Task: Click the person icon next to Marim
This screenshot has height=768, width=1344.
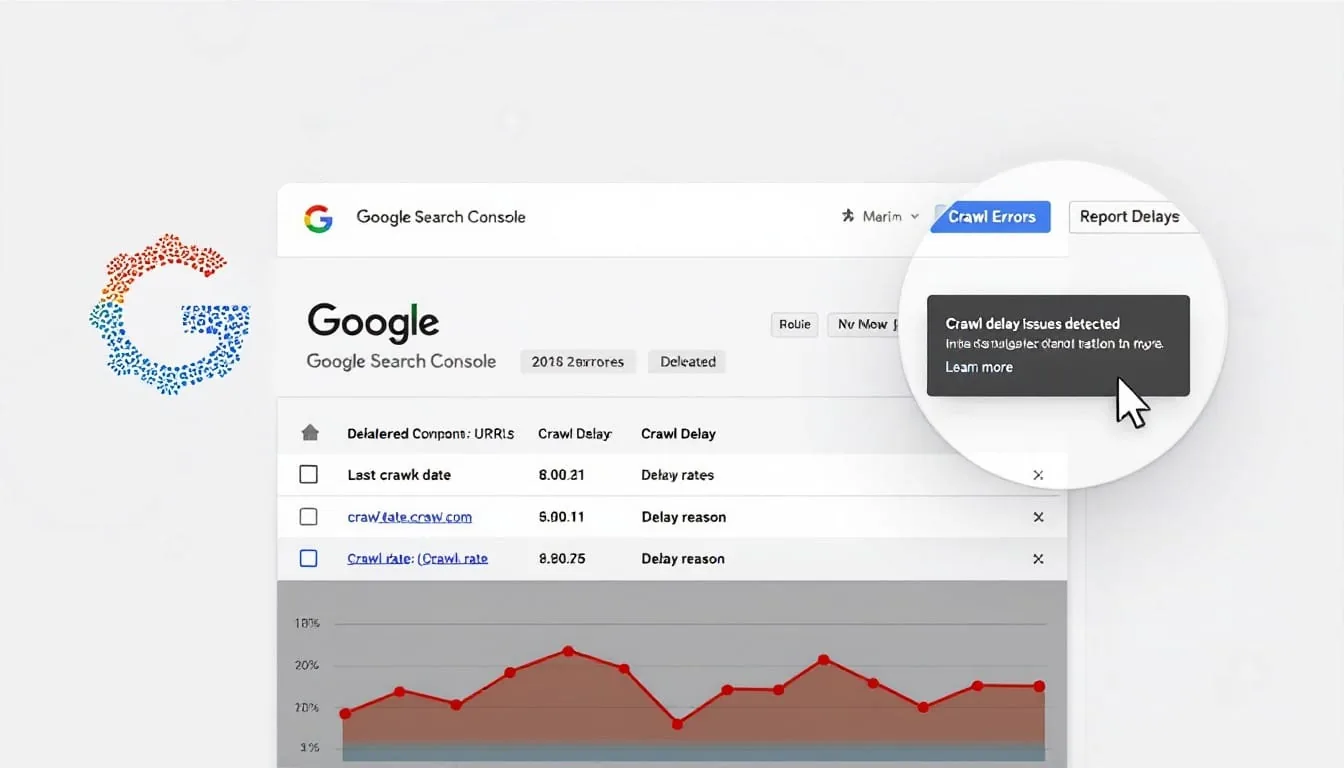Action: tap(848, 216)
